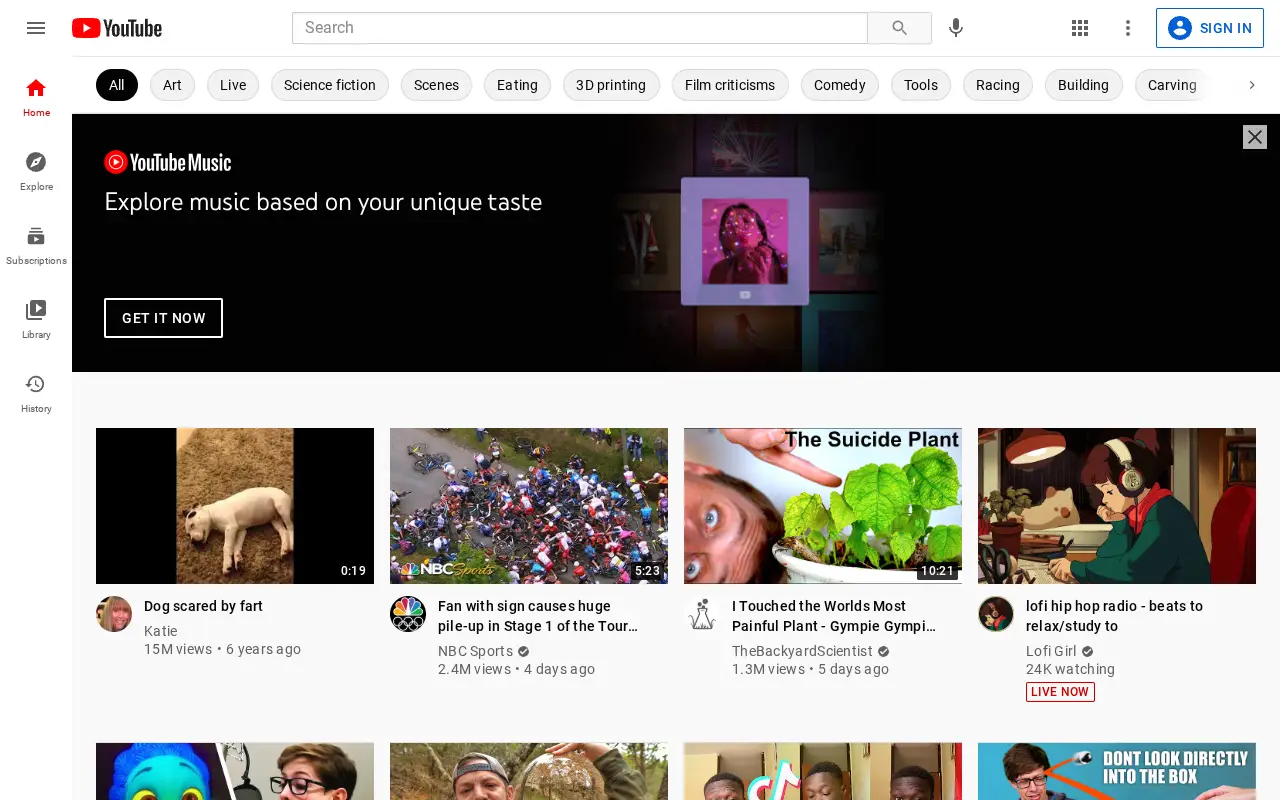The width and height of the screenshot is (1280, 800).
Task: Open Subscriptions in the sidebar
Action: 36,245
